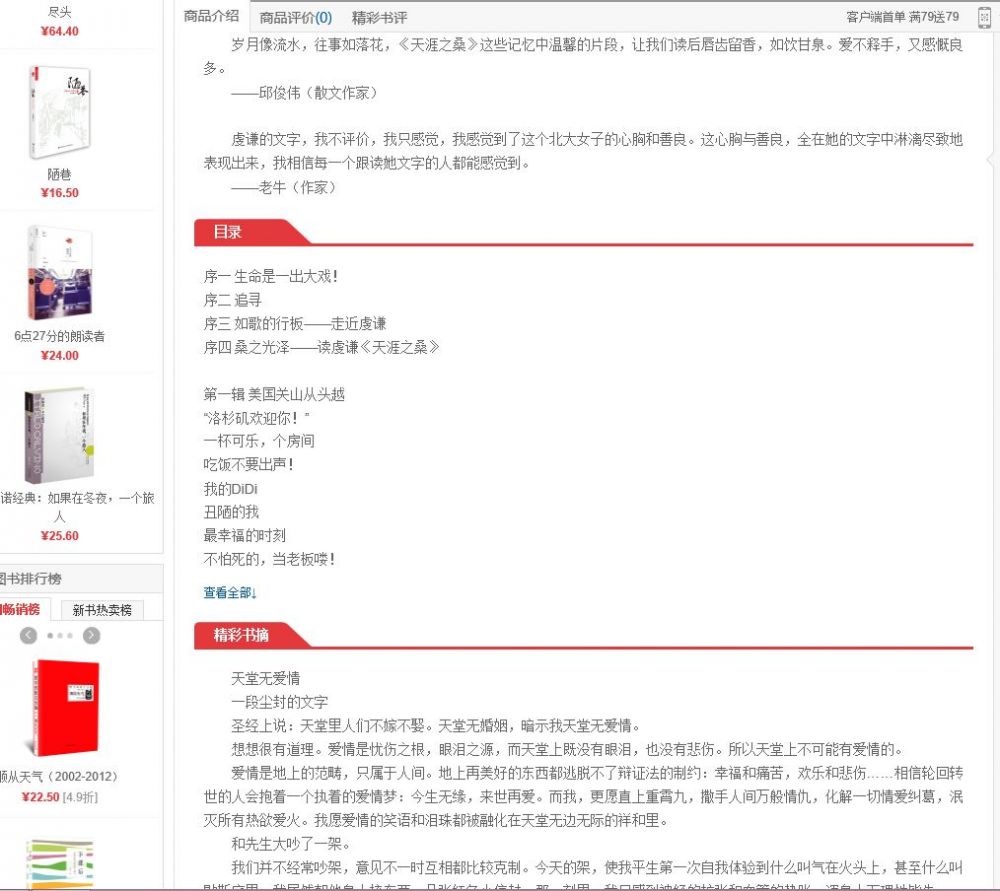Click the 客户端首单 满79送79 promotion
Screen dimensions: 1000x891
(x=902, y=17)
